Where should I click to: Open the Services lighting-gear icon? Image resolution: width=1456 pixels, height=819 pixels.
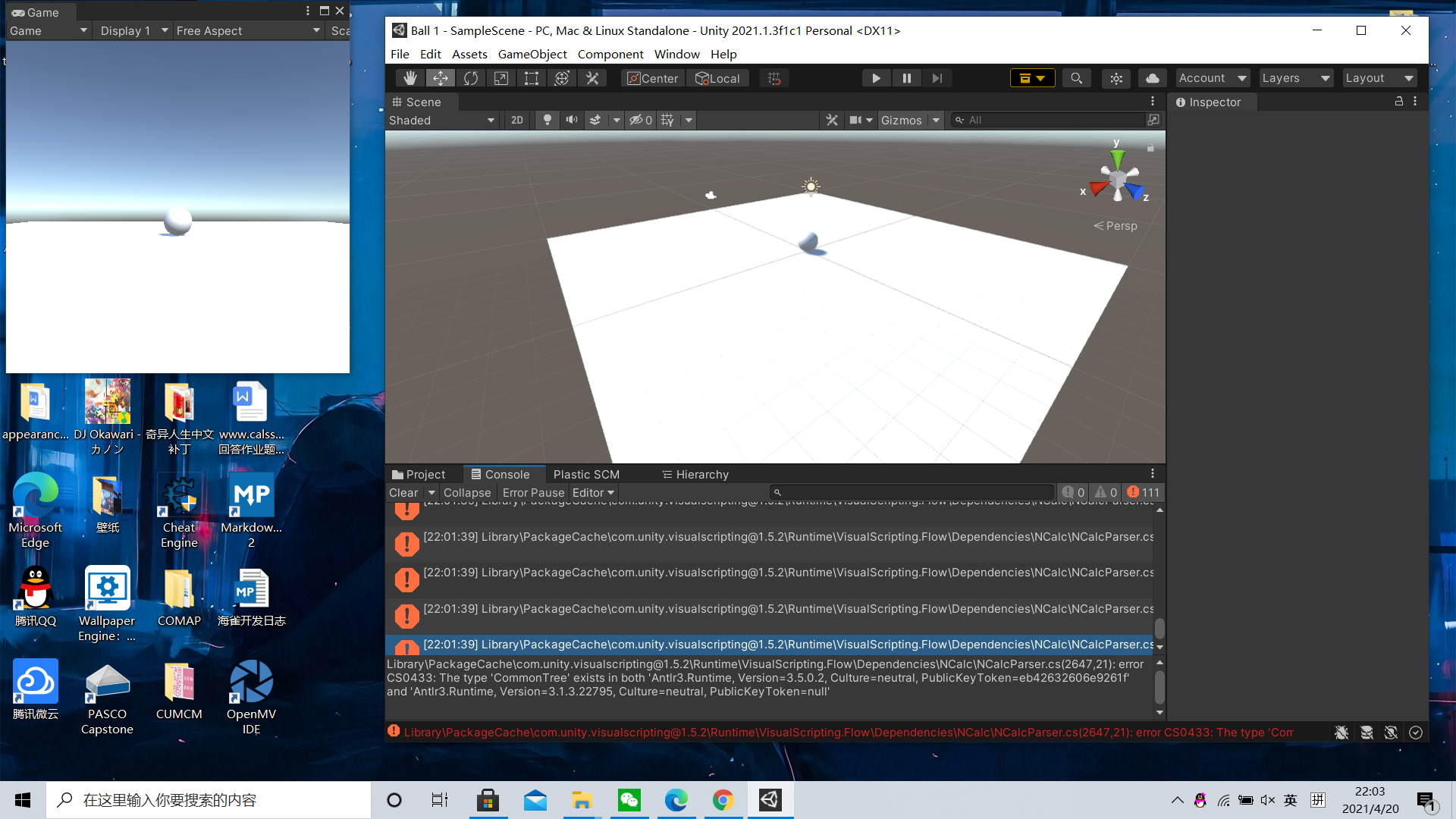[1116, 78]
